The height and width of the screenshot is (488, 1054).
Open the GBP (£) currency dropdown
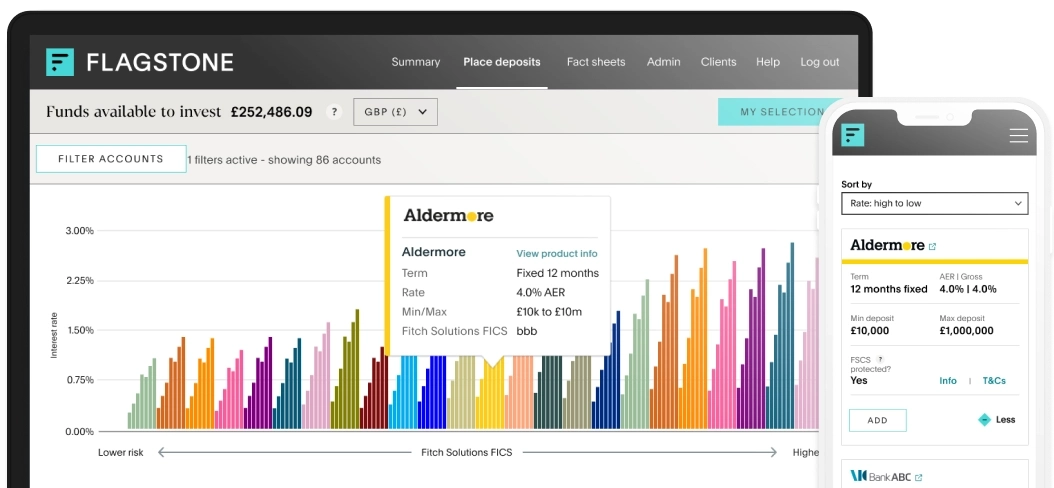click(x=395, y=112)
